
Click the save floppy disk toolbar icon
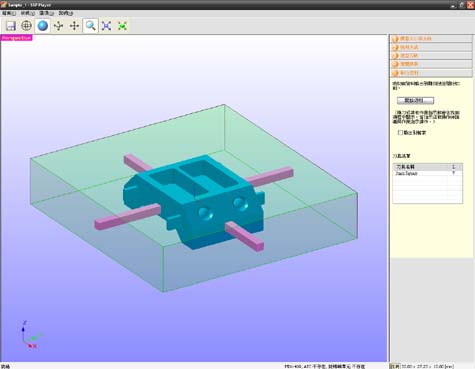click(x=11, y=26)
